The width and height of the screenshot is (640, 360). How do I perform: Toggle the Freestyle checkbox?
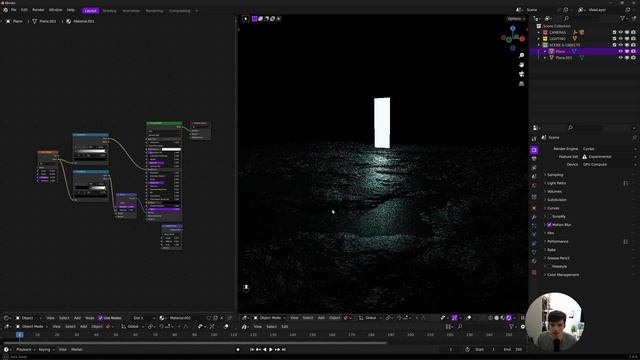click(549, 267)
